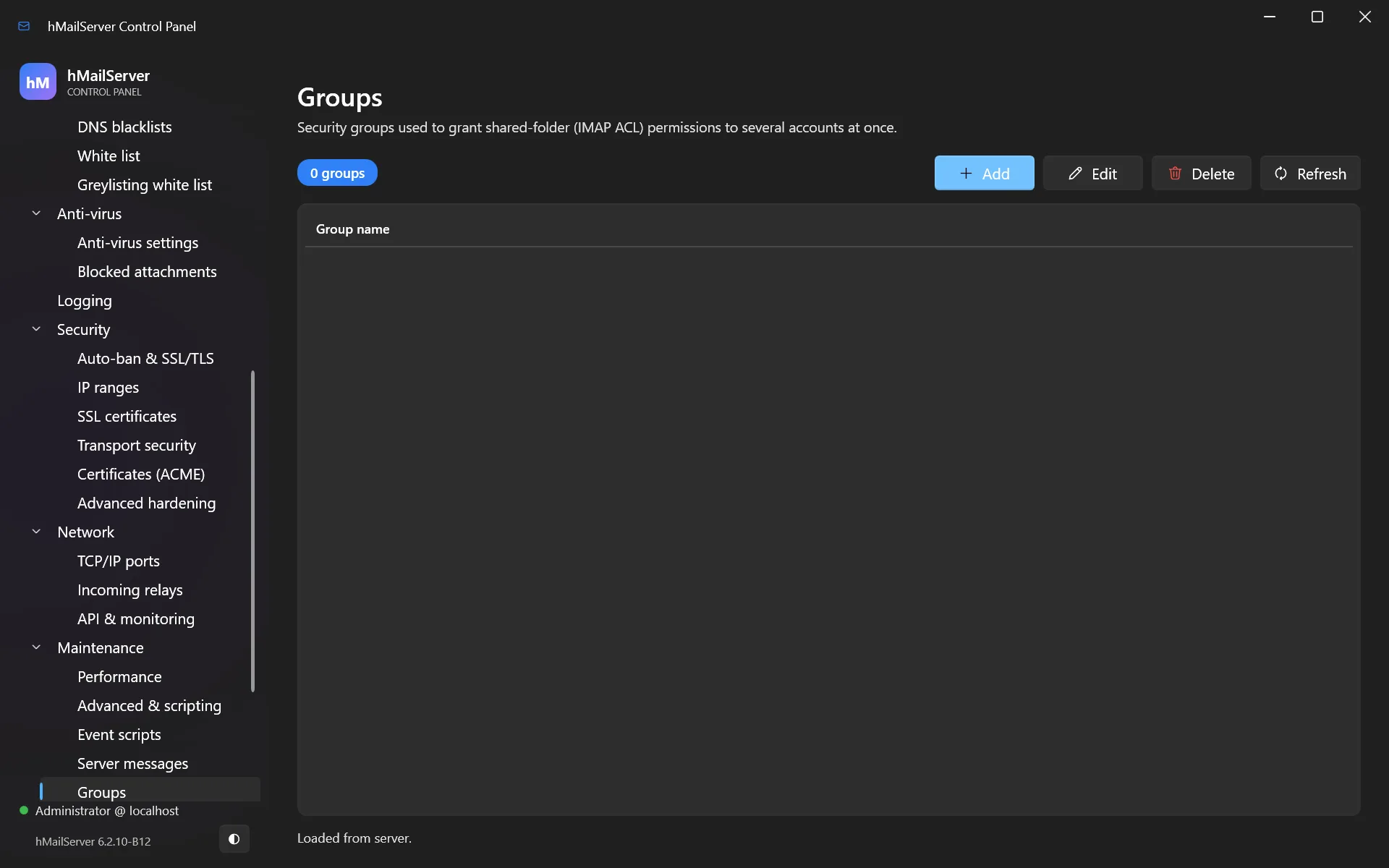Open the Logging page
The image size is (1389, 868).
pos(85,301)
